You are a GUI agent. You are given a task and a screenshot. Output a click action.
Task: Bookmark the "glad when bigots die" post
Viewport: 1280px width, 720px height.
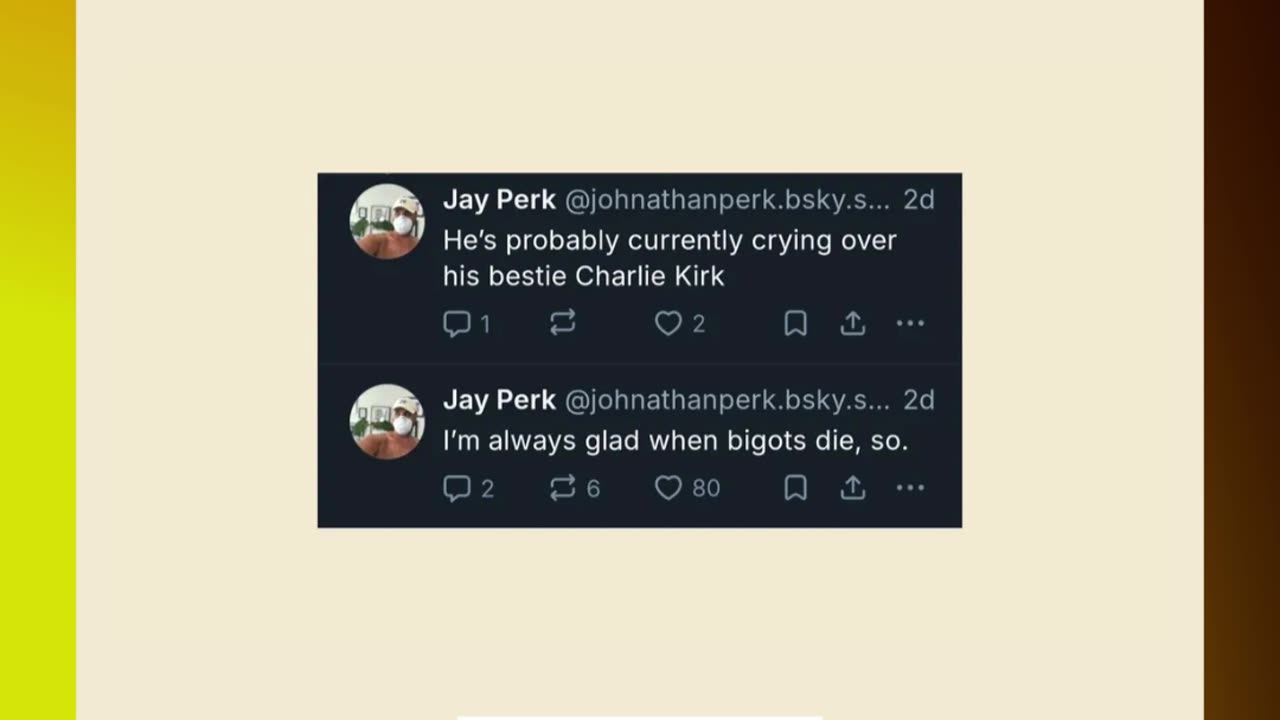point(795,488)
